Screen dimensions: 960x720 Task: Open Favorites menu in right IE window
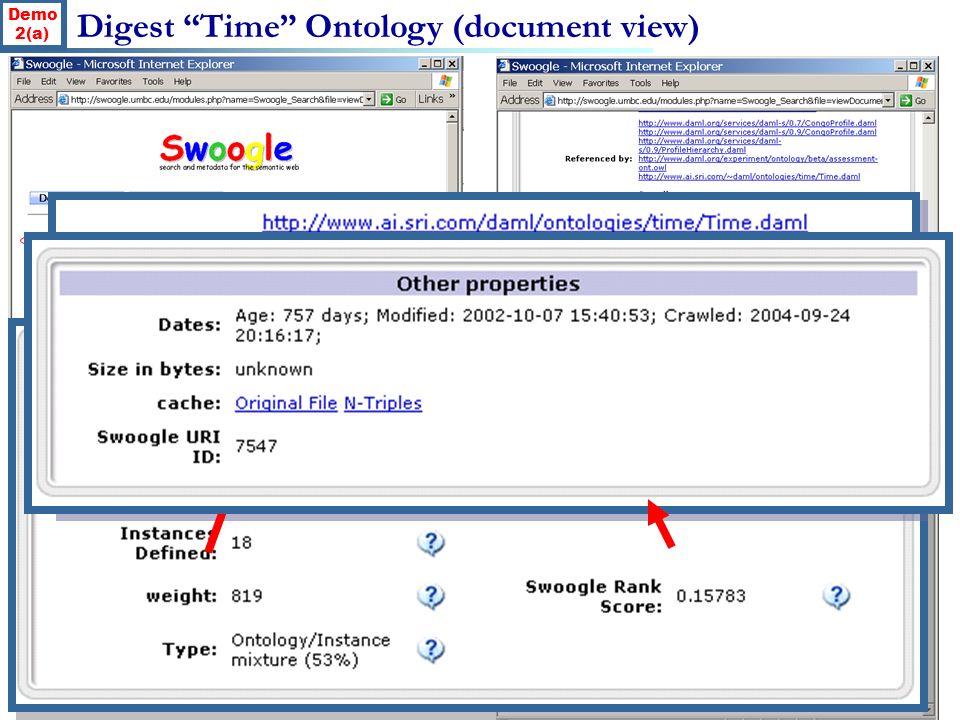601,83
